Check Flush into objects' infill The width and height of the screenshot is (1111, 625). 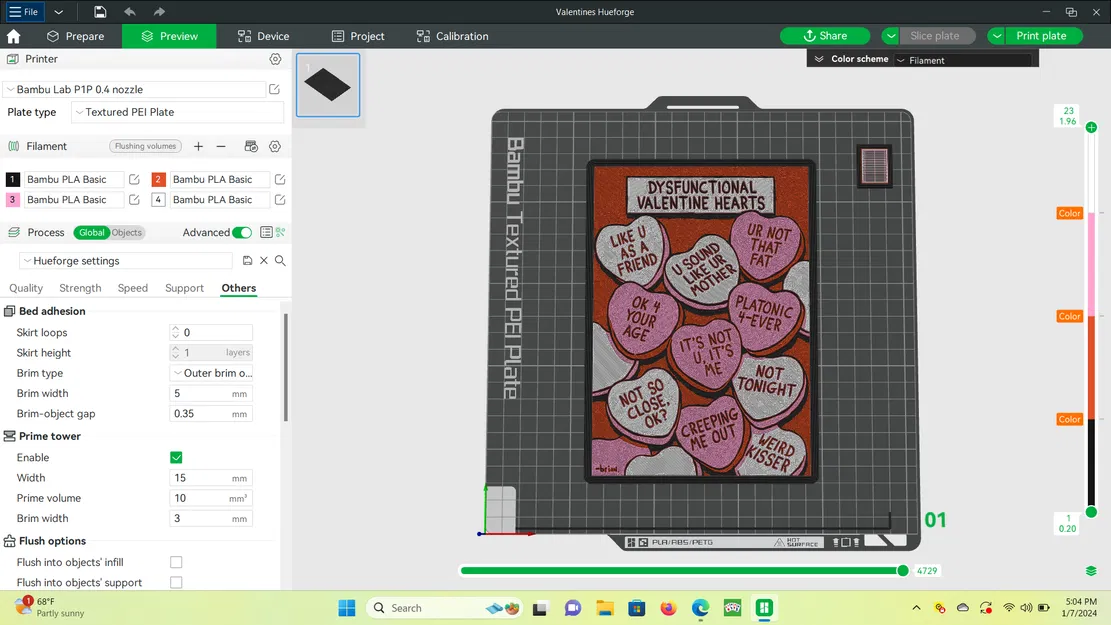[176, 562]
